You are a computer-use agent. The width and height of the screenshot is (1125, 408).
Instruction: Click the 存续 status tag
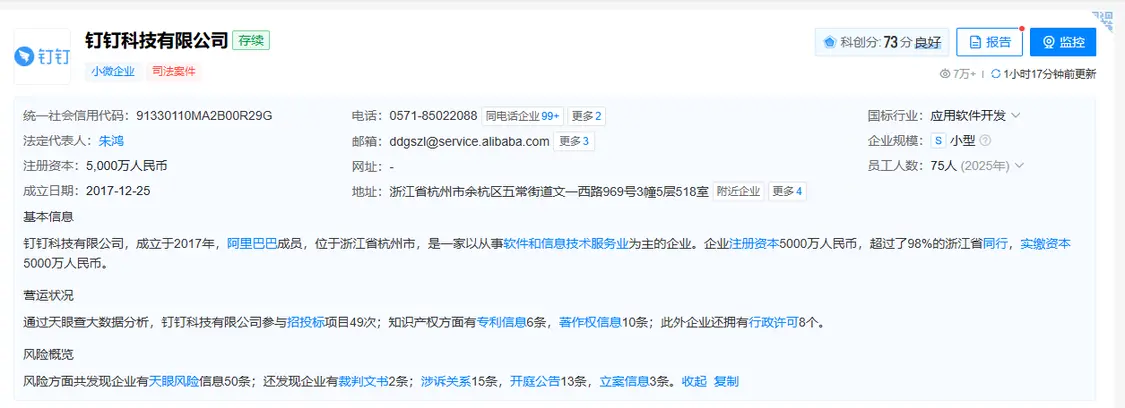pos(250,40)
